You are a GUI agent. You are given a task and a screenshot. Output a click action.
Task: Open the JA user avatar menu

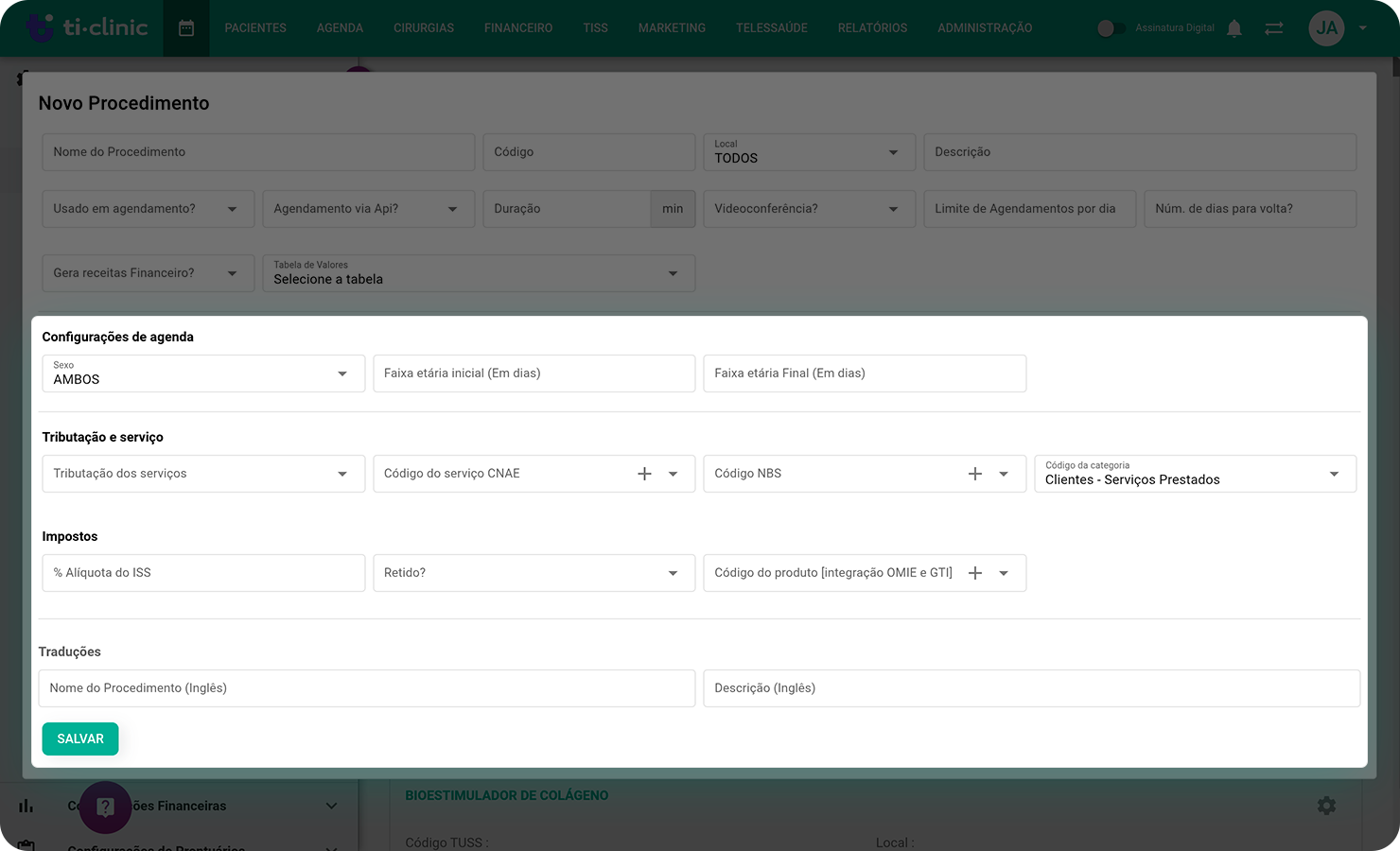point(1326,28)
